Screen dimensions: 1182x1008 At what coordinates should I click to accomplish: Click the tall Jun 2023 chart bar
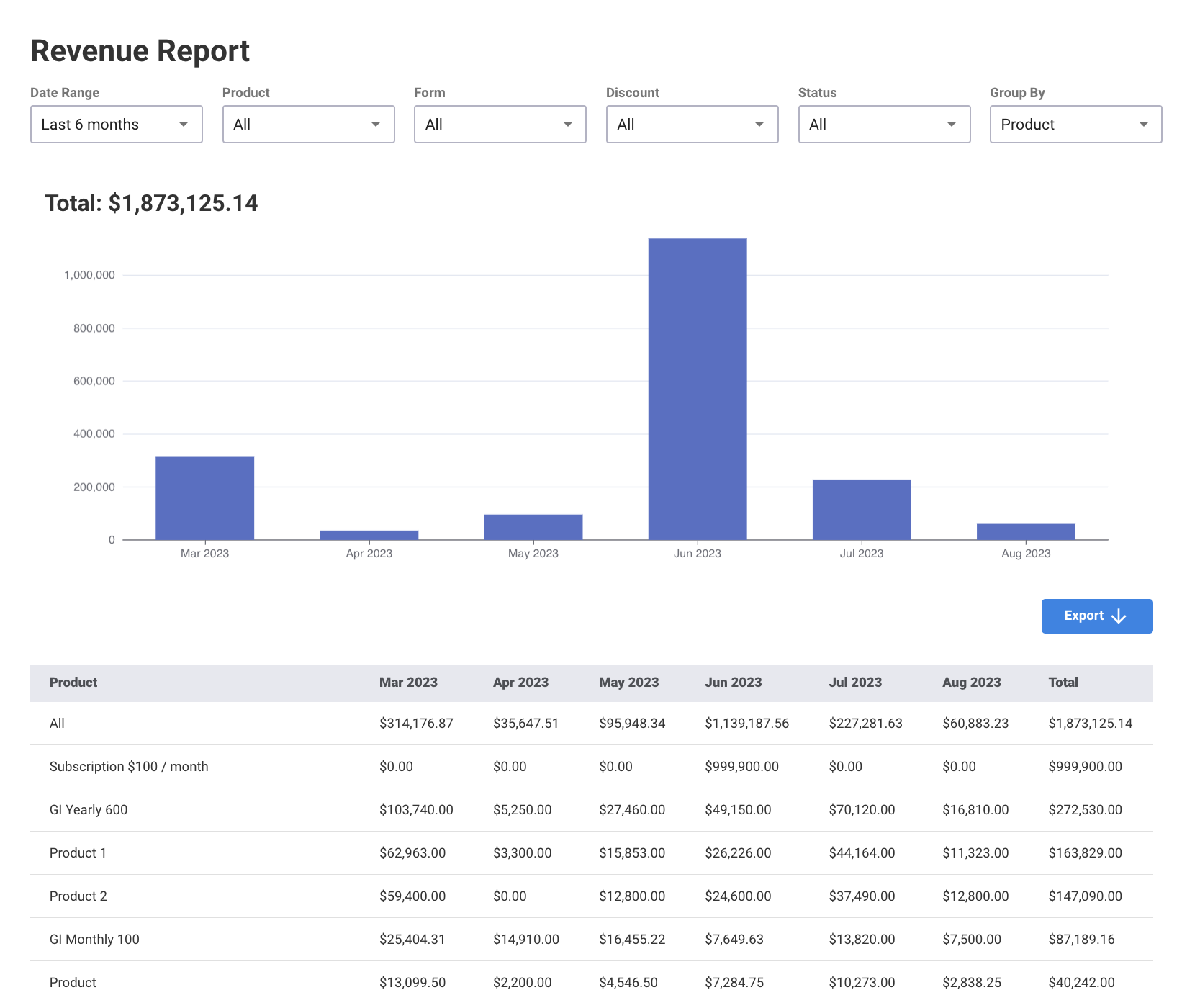(698, 389)
